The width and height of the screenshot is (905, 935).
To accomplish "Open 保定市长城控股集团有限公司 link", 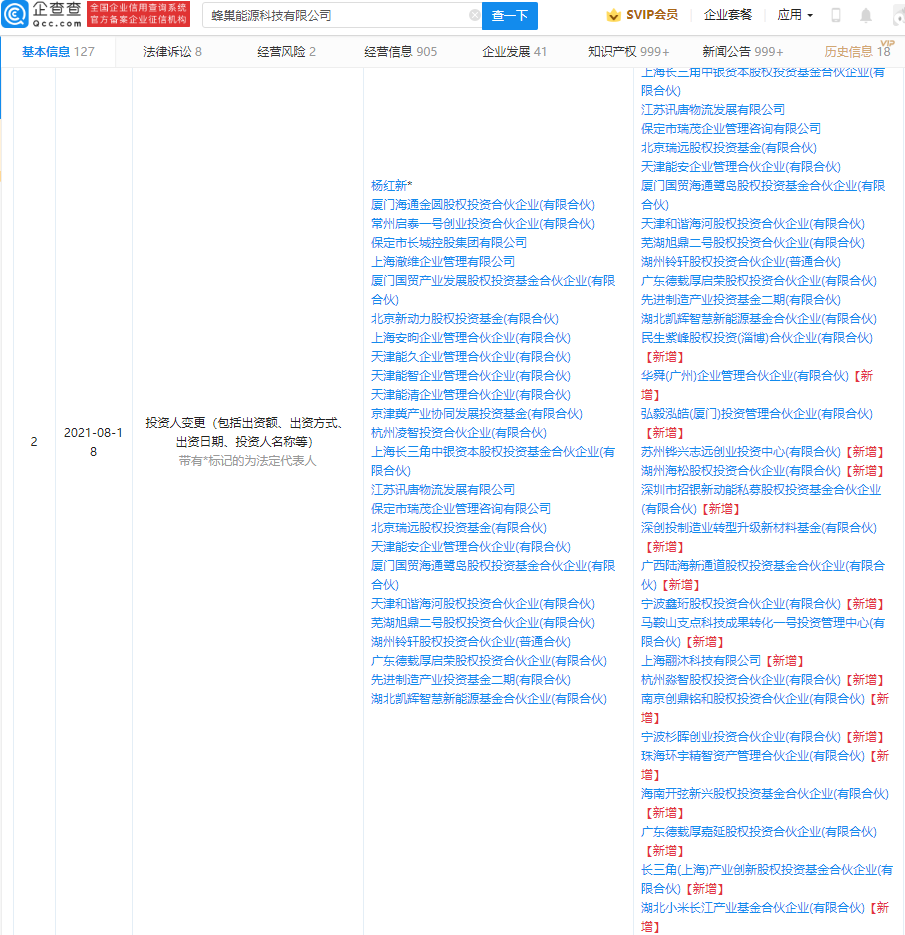I will (448, 243).
